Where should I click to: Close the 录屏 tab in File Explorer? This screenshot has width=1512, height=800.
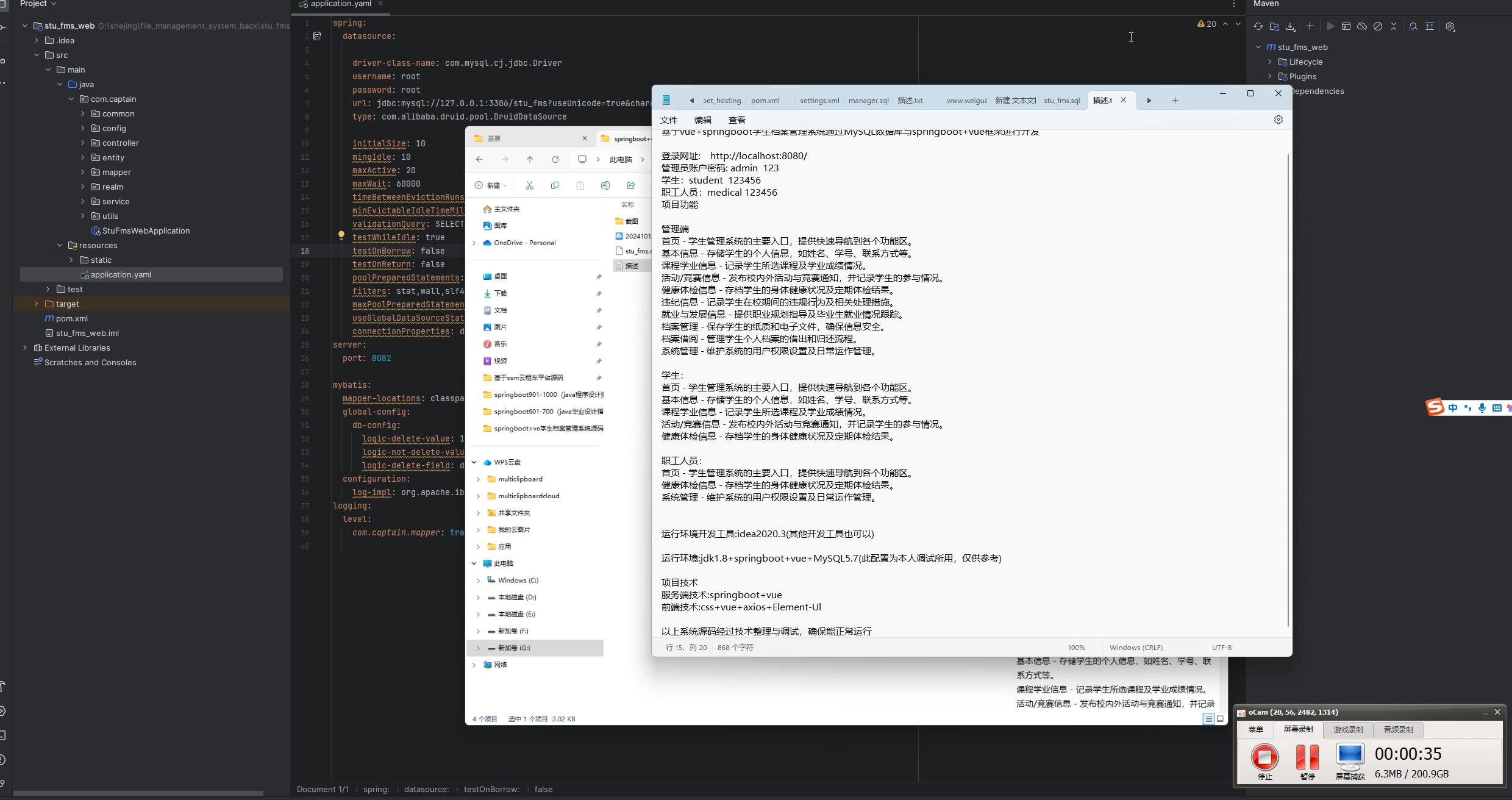click(x=585, y=138)
